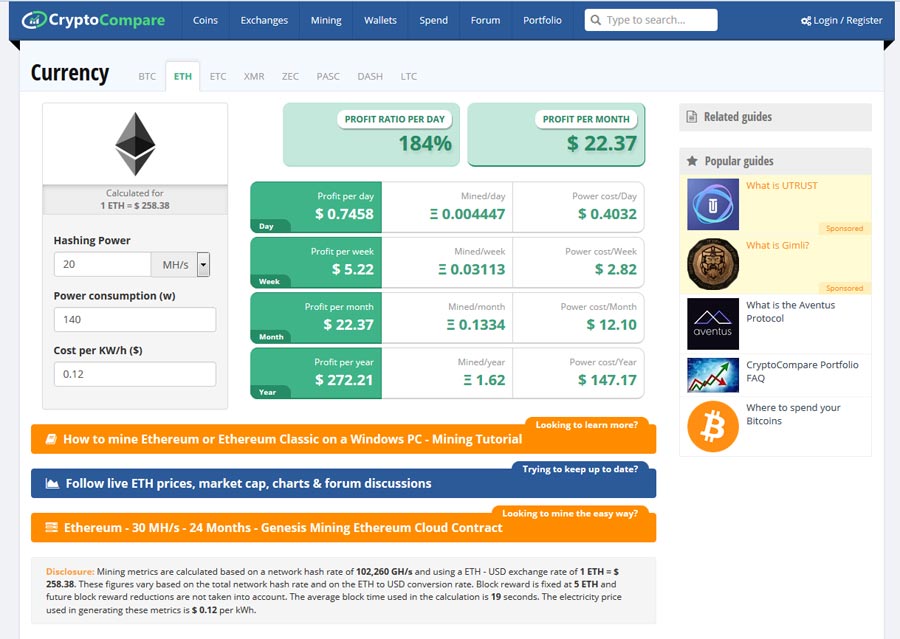Click the Related guides header
900x639 pixels.
[x=775, y=117]
